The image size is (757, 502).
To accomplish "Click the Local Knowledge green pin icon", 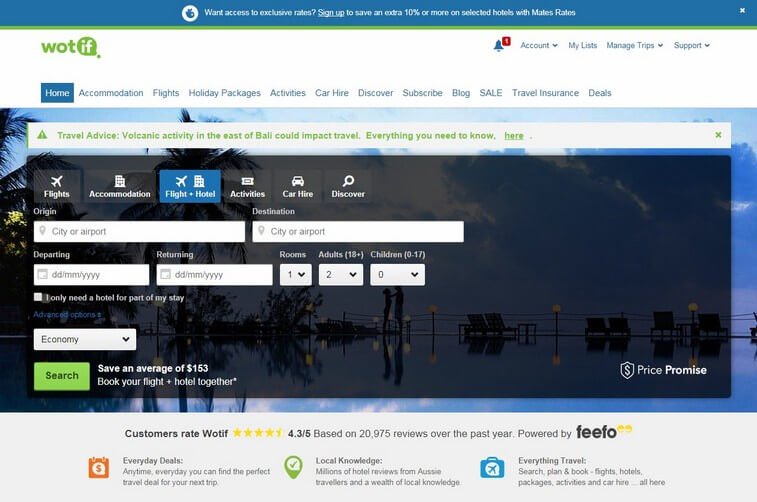I will click(x=293, y=467).
